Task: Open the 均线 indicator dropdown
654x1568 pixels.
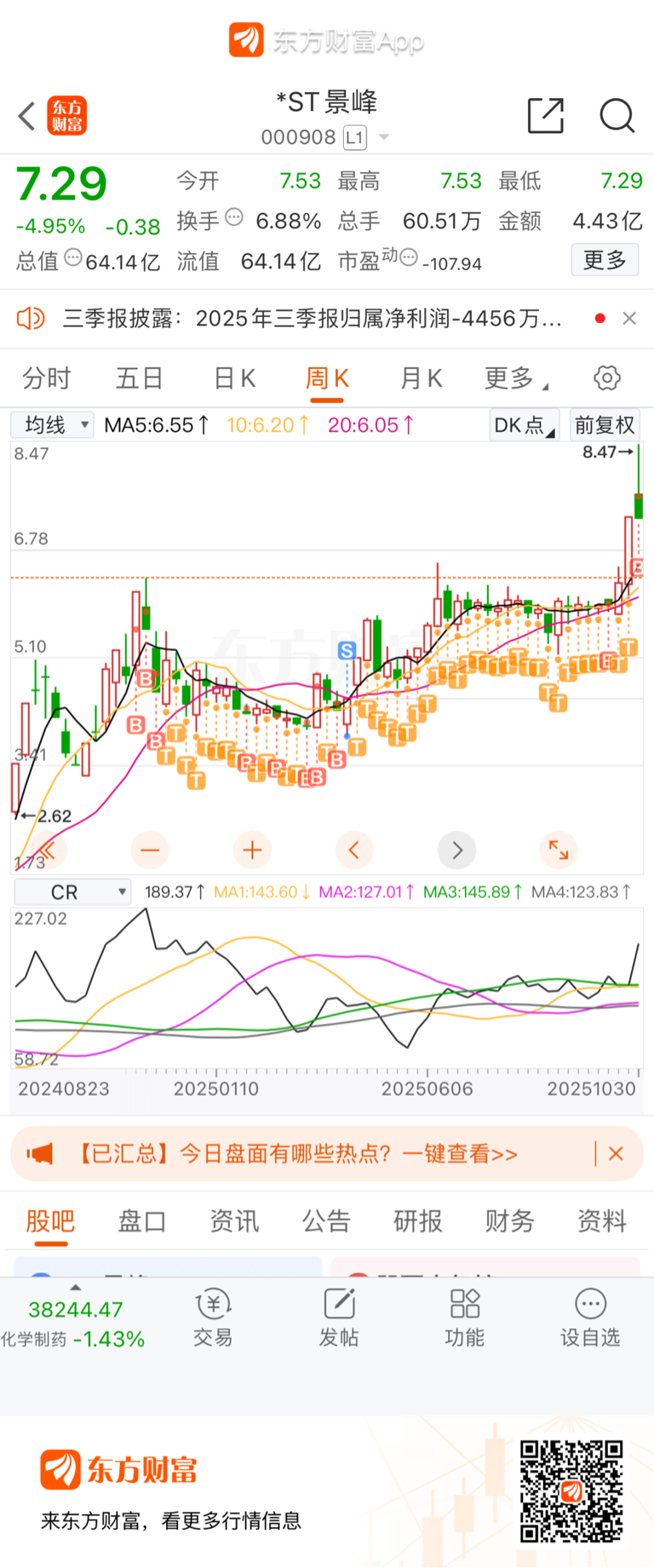Action: tap(52, 424)
